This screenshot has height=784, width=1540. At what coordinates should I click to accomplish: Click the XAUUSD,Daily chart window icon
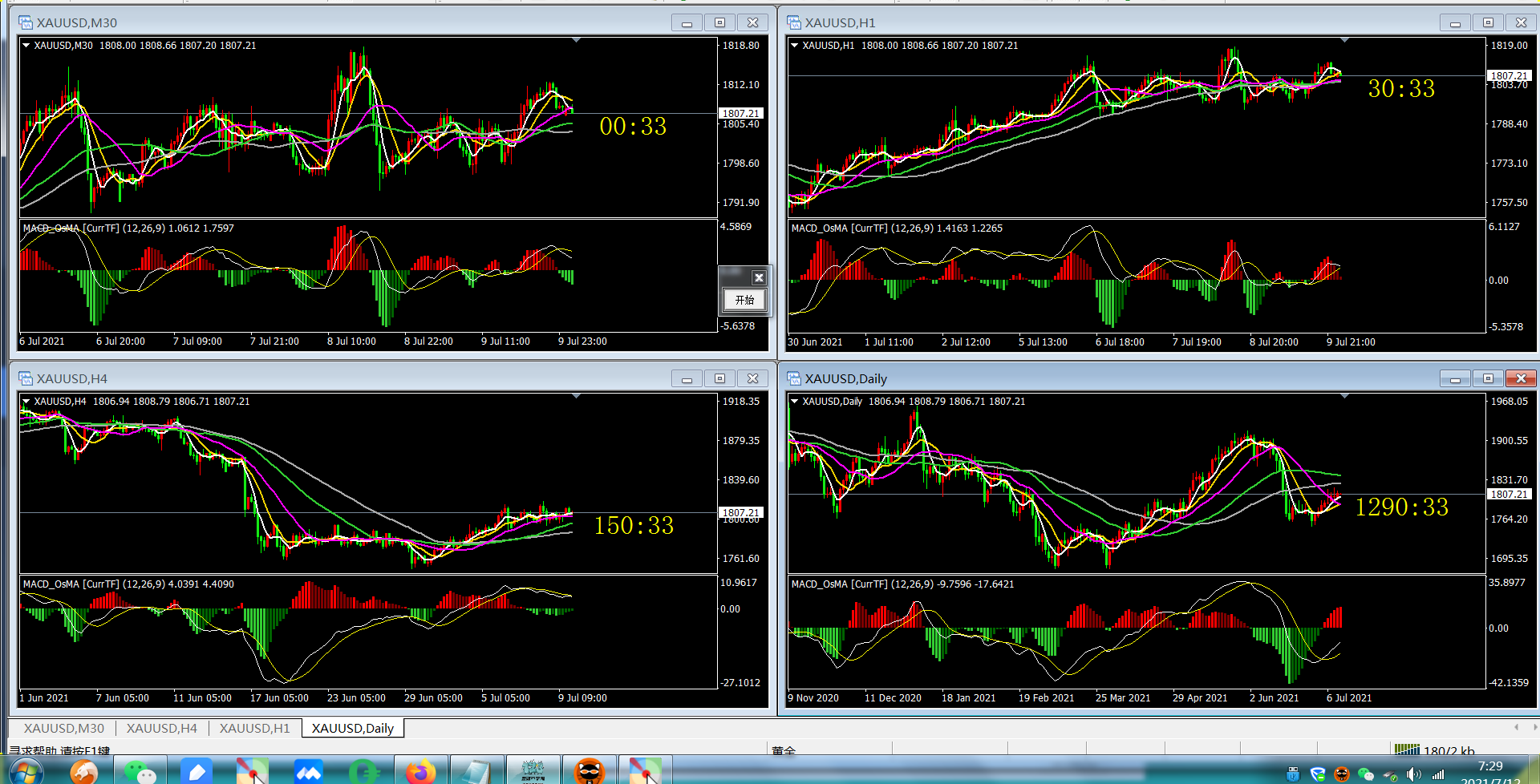[794, 378]
